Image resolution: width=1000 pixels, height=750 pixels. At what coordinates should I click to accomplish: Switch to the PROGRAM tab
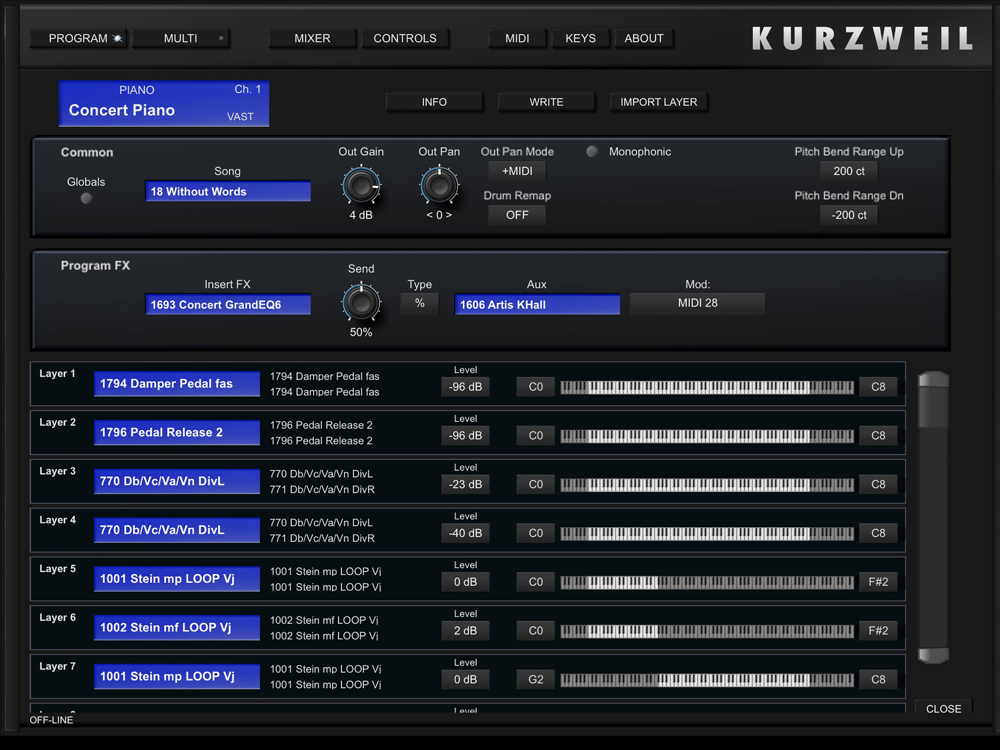tap(78, 38)
